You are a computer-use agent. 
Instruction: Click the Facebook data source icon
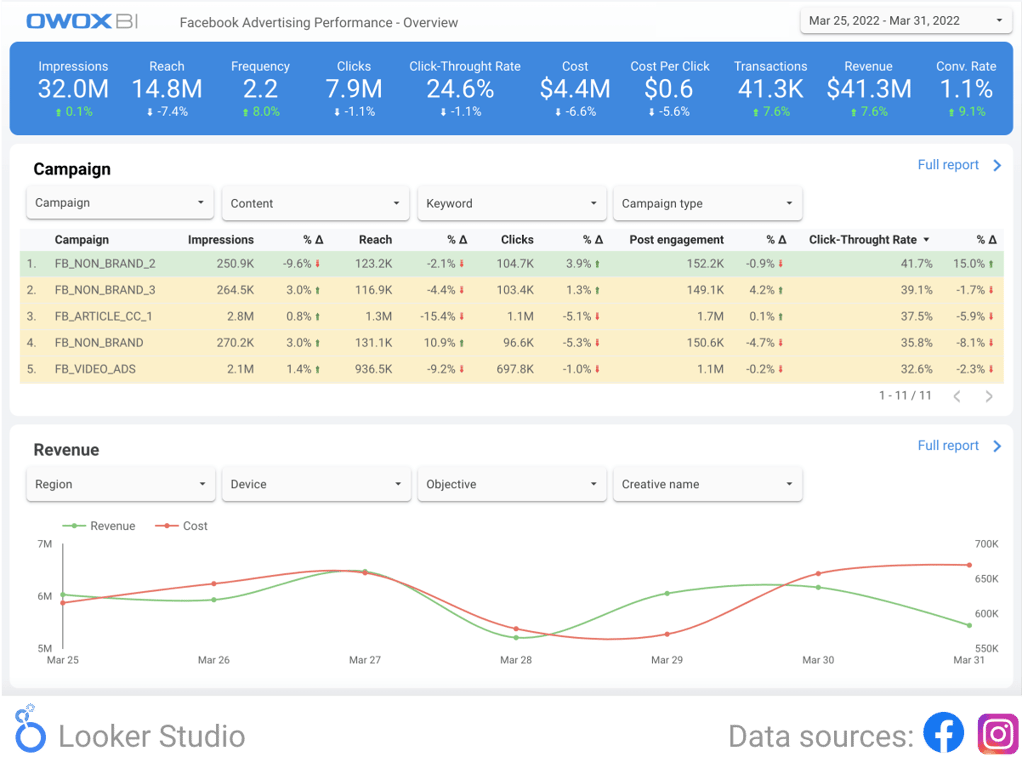coord(943,733)
